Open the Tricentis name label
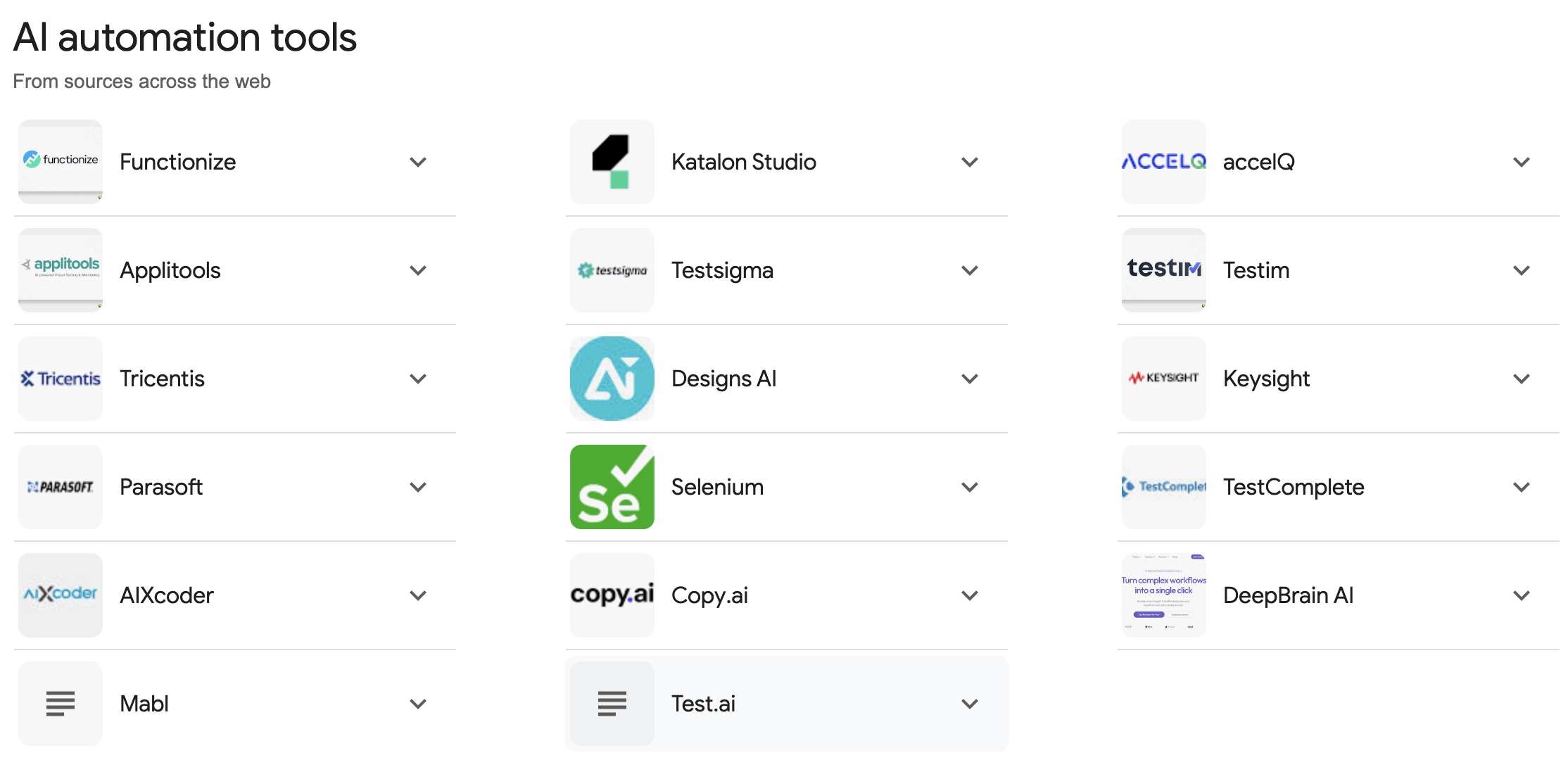The width and height of the screenshot is (1568, 760). point(162,379)
